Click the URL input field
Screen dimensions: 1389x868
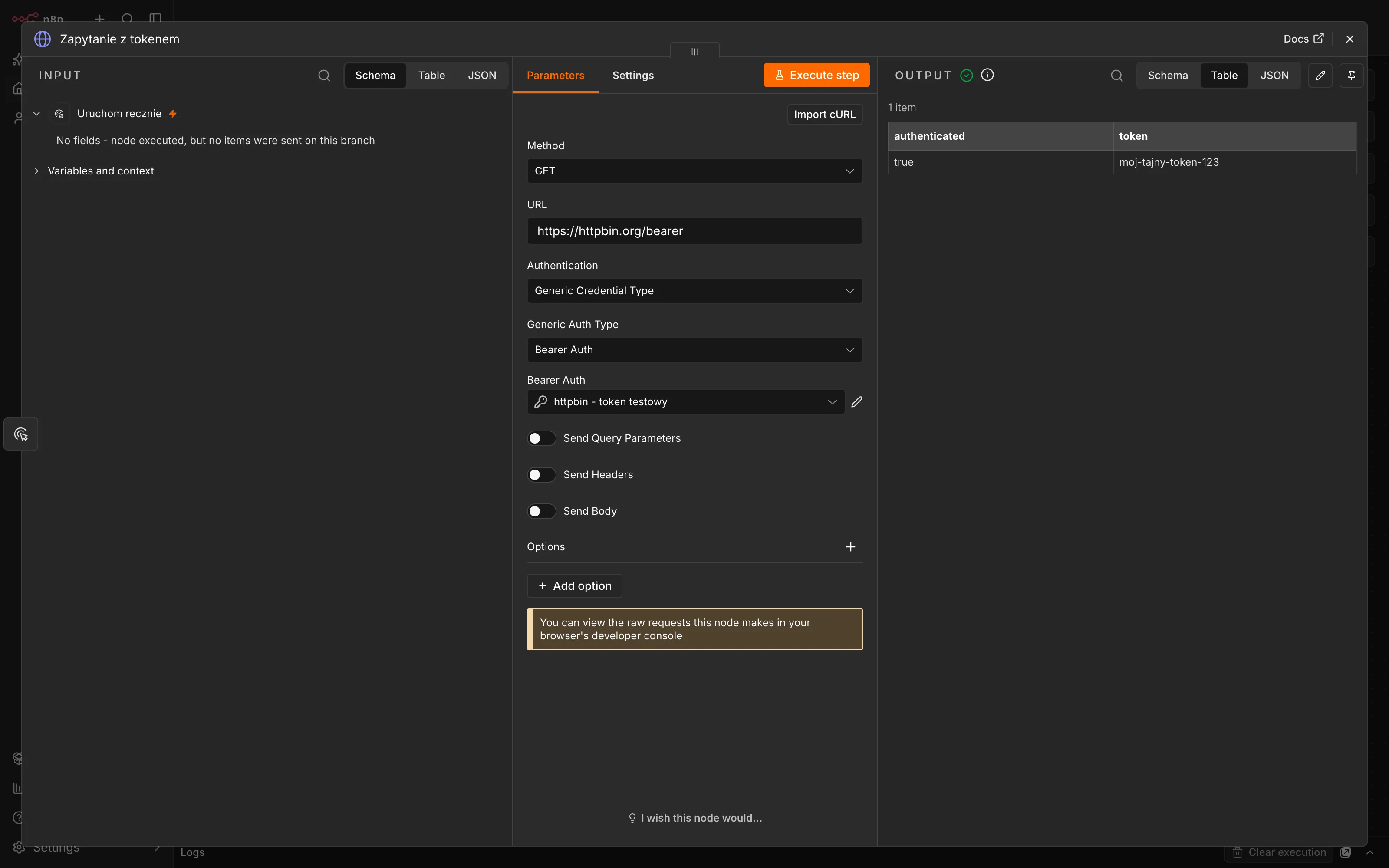coord(694,231)
